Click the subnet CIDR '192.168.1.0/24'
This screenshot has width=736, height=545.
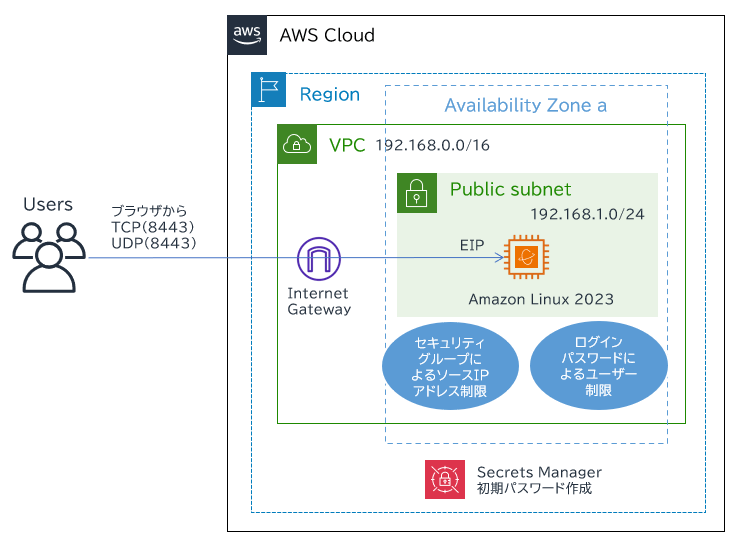coord(588,214)
